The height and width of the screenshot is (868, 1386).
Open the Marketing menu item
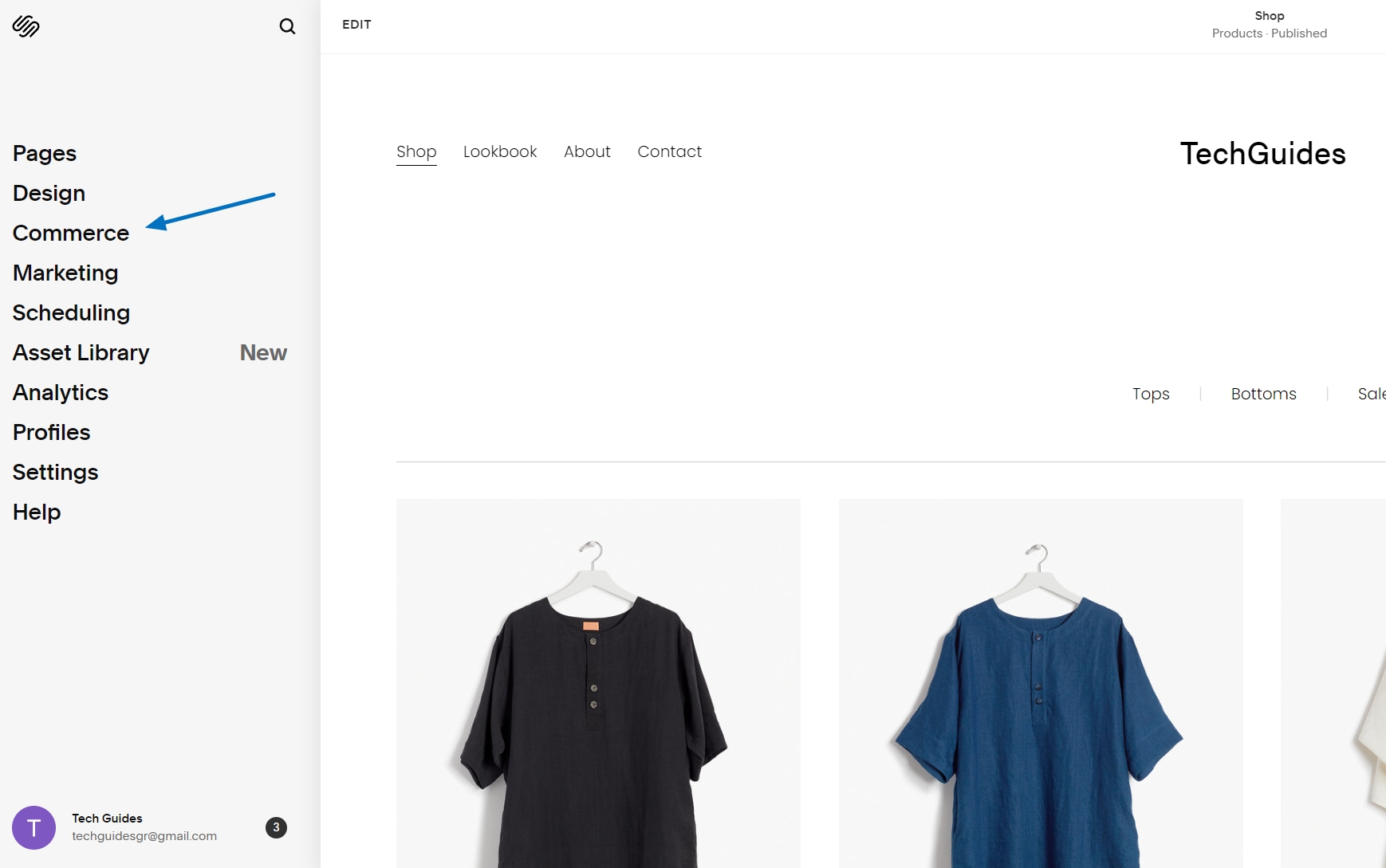pyautogui.click(x=65, y=273)
